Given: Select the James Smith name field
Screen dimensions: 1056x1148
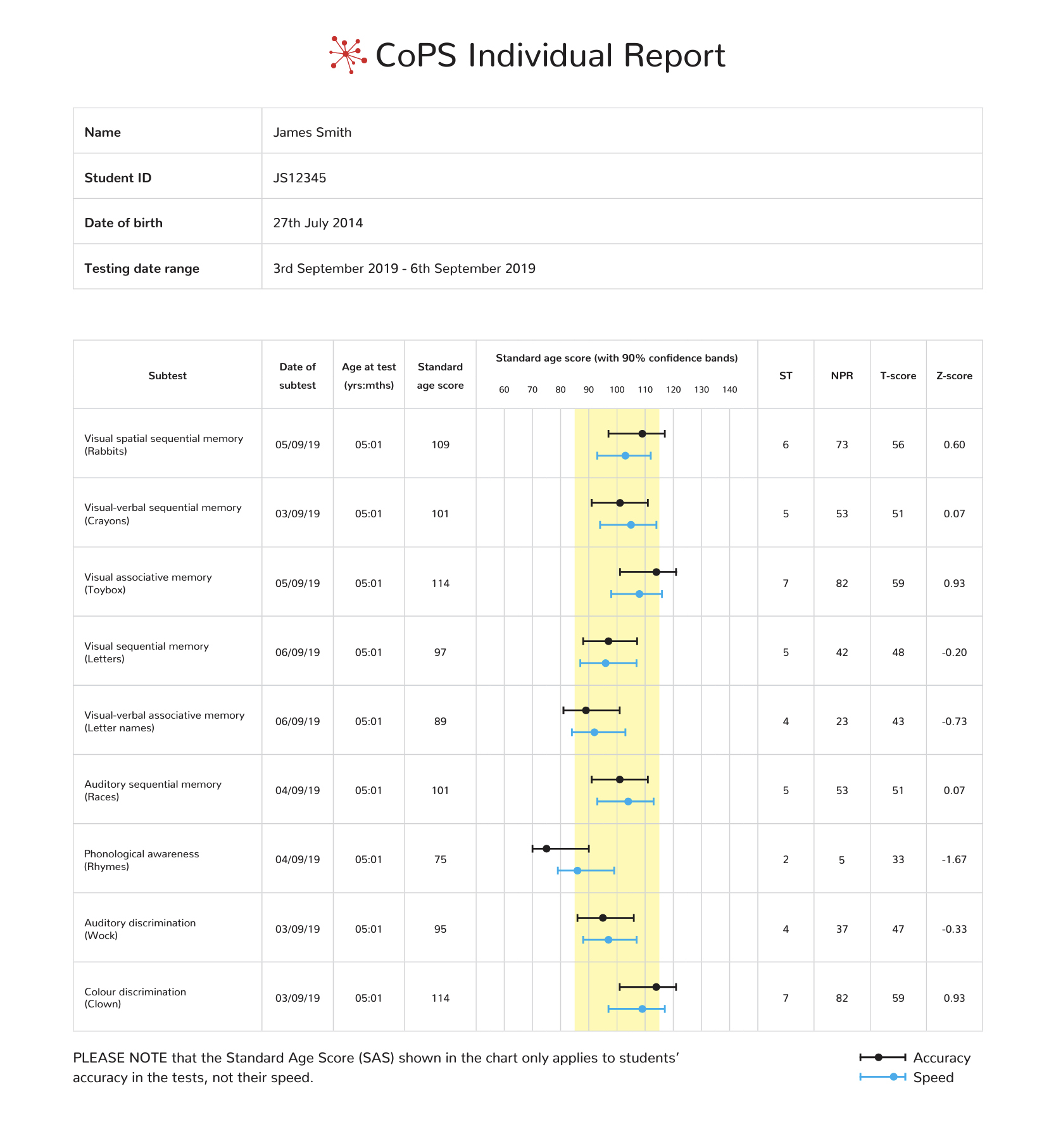Looking at the screenshot, I should coord(622,132).
